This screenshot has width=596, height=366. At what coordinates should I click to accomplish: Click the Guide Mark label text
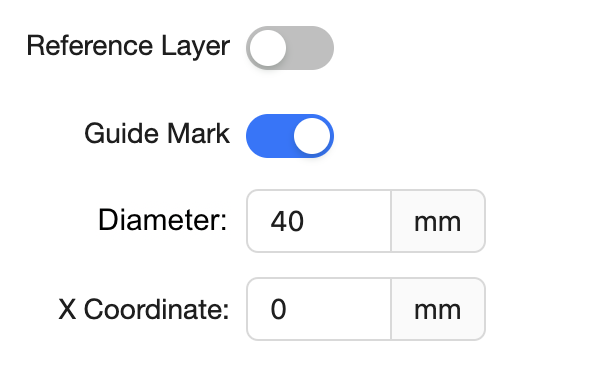tap(157, 133)
